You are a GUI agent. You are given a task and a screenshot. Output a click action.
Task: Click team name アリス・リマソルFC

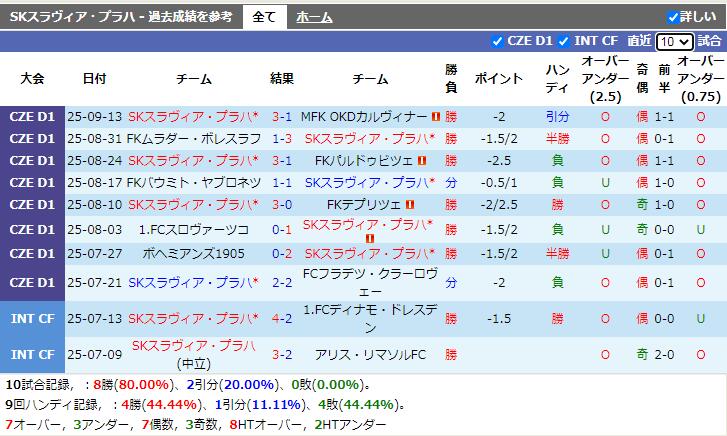pos(370,355)
